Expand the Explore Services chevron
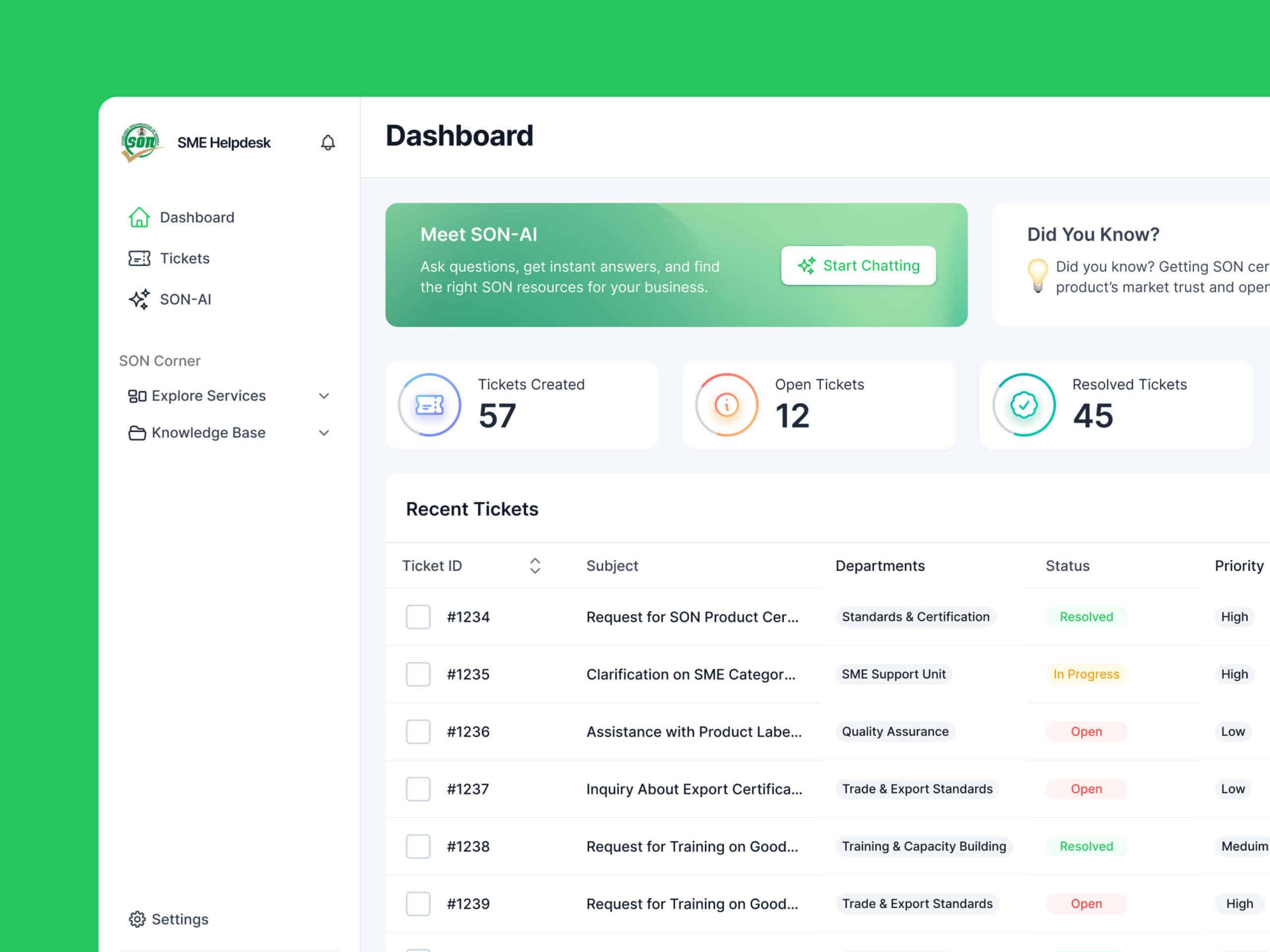The image size is (1270, 952). [x=324, y=396]
